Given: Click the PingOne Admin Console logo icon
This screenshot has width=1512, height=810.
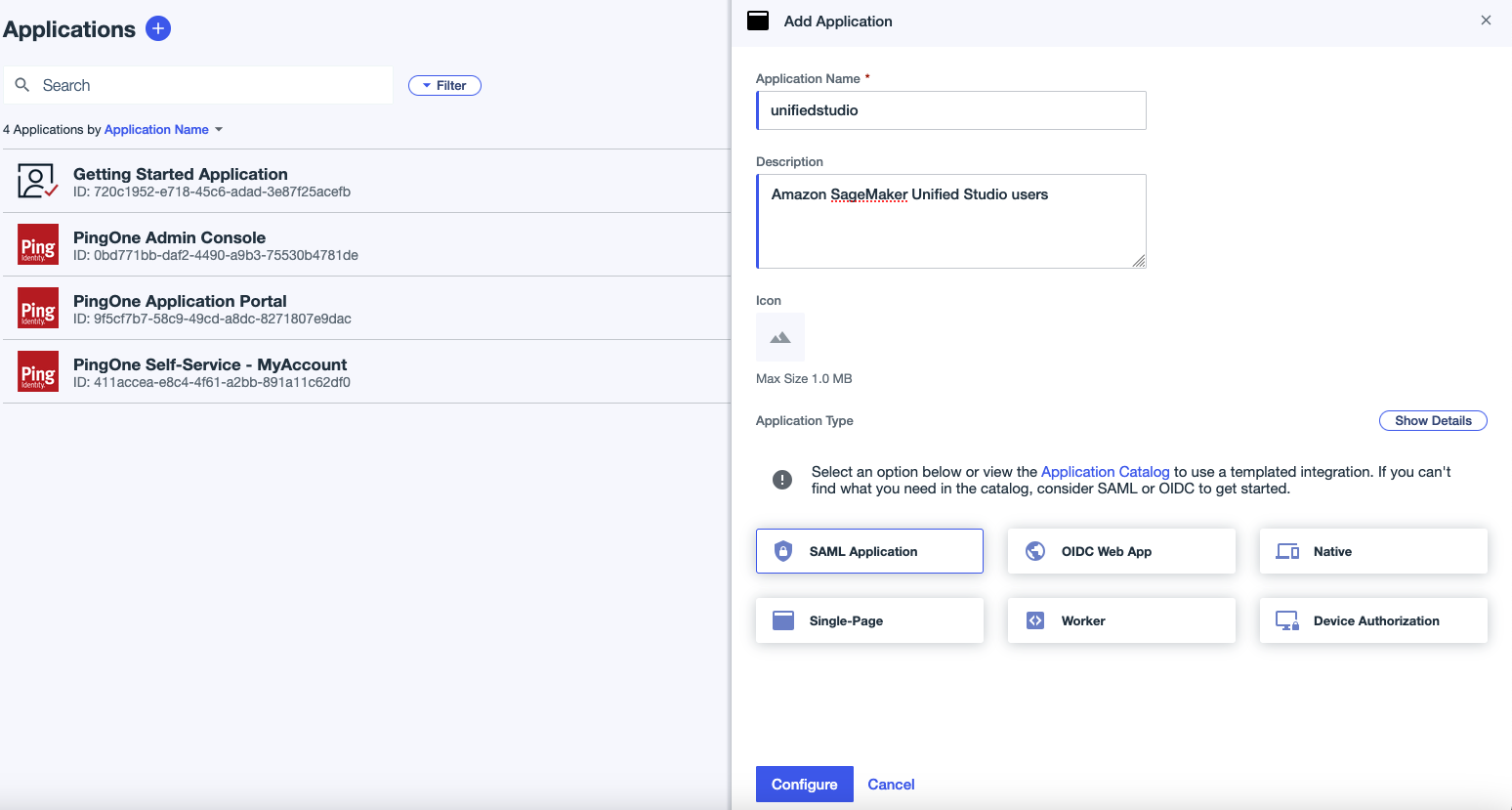Looking at the screenshot, I should tap(37, 244).
